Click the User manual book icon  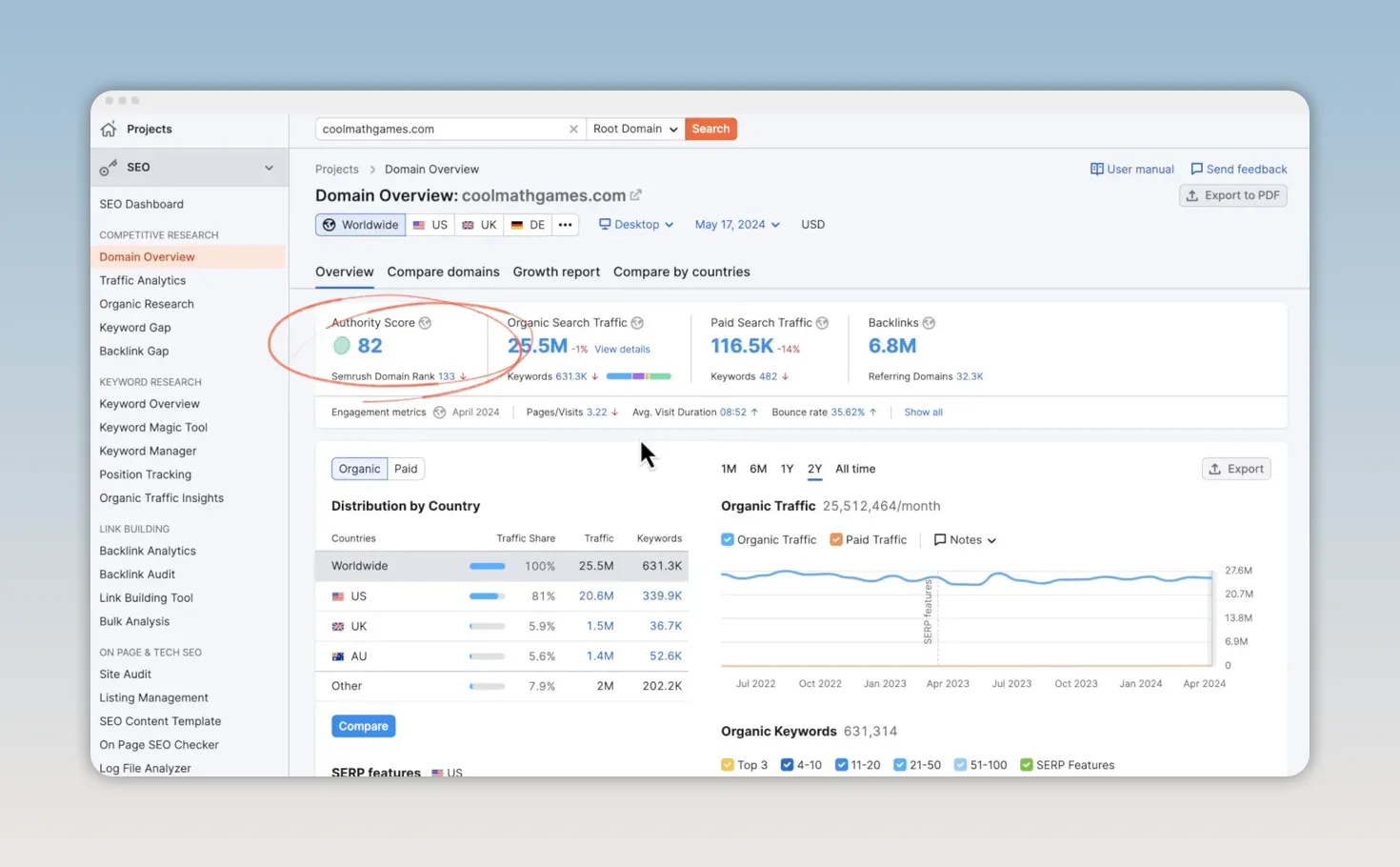(x=1097, y=170)
